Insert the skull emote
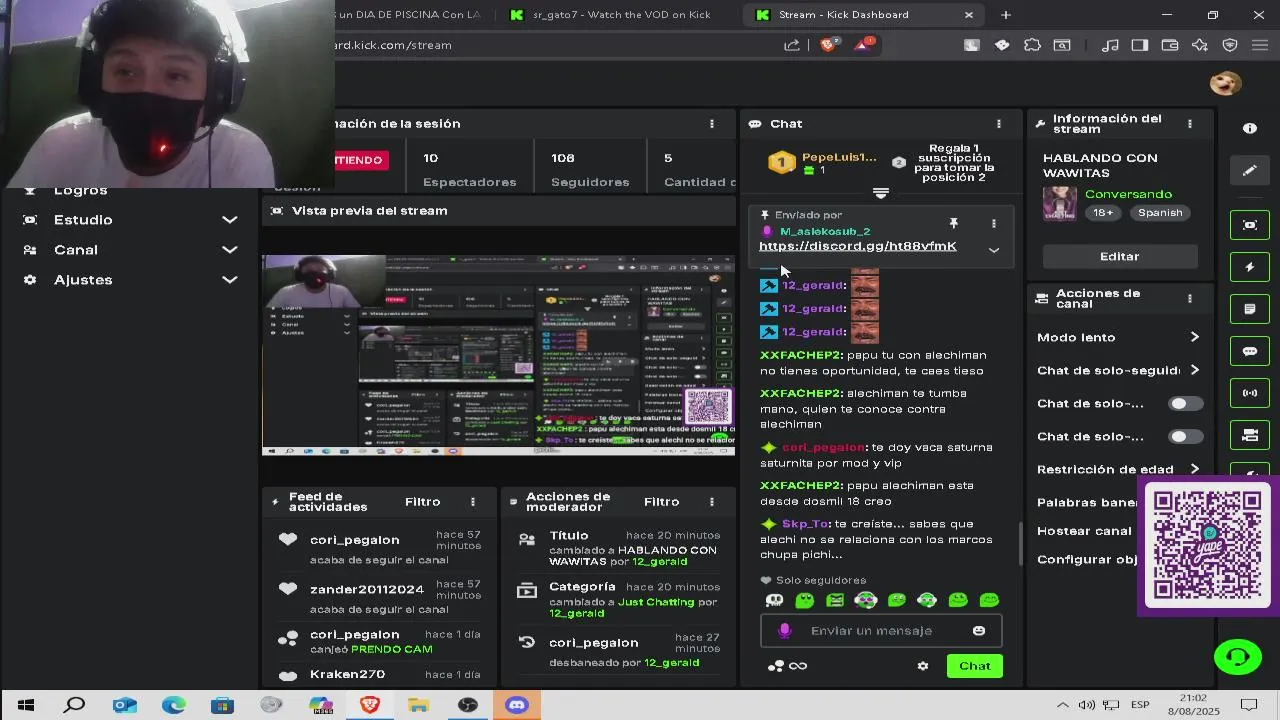Screen dimensions: 1280x720 [774, 600]
